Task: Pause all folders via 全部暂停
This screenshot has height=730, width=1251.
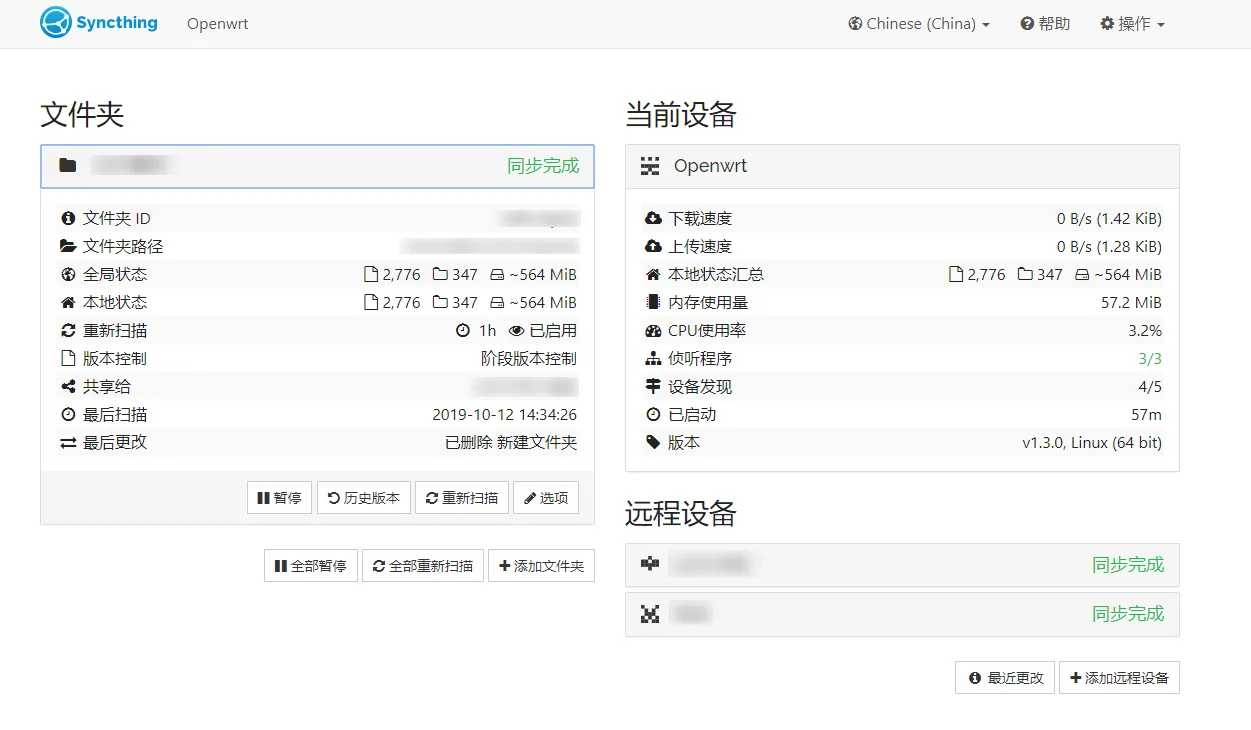Action: 310,566
